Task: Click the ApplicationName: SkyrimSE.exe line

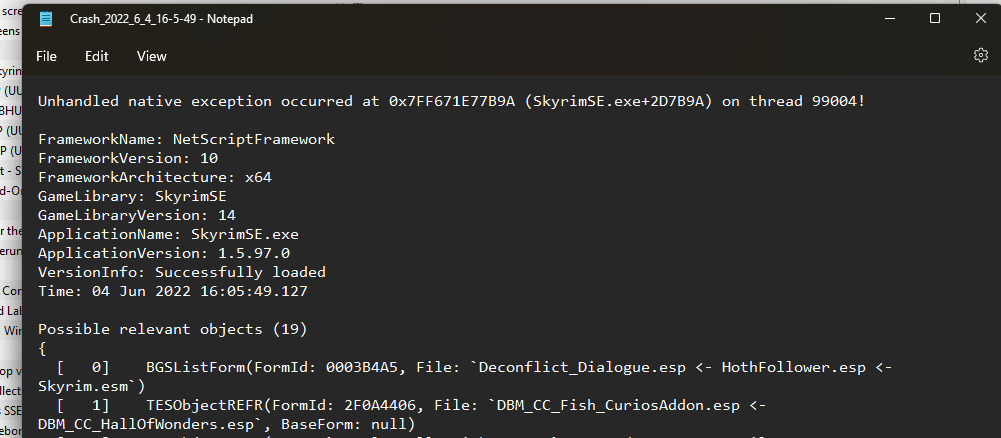Action: pyautogui.click(x=168, y=234)
